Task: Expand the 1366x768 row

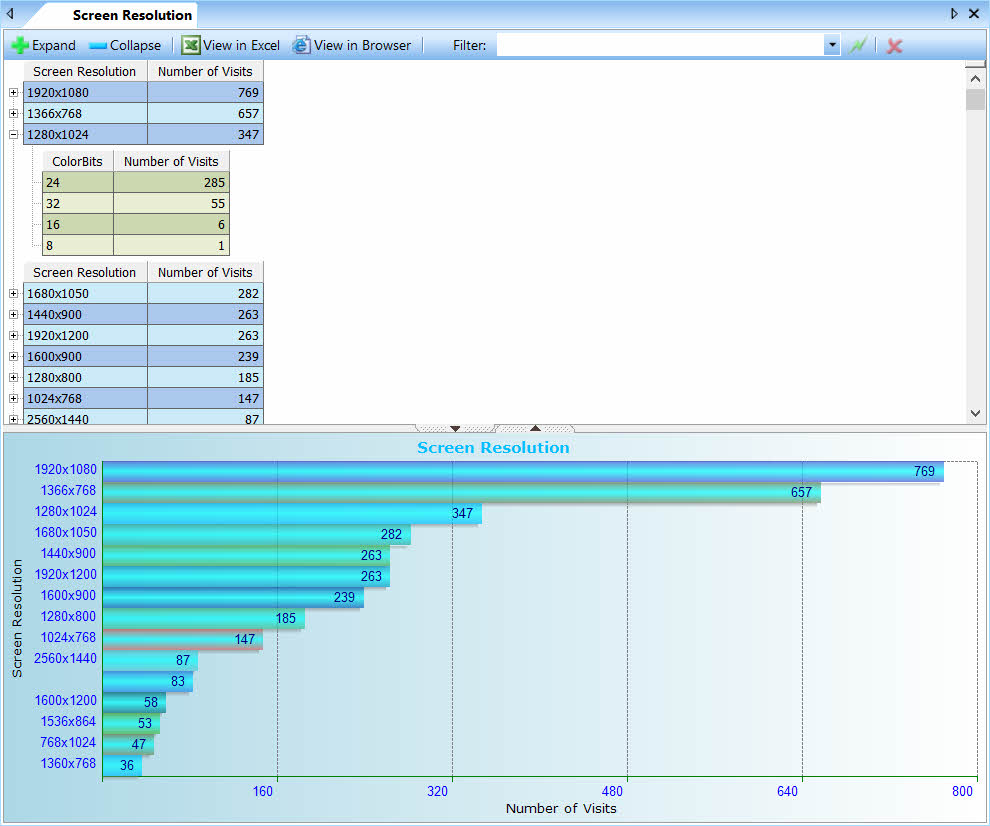Action: [x=13, y=113]
